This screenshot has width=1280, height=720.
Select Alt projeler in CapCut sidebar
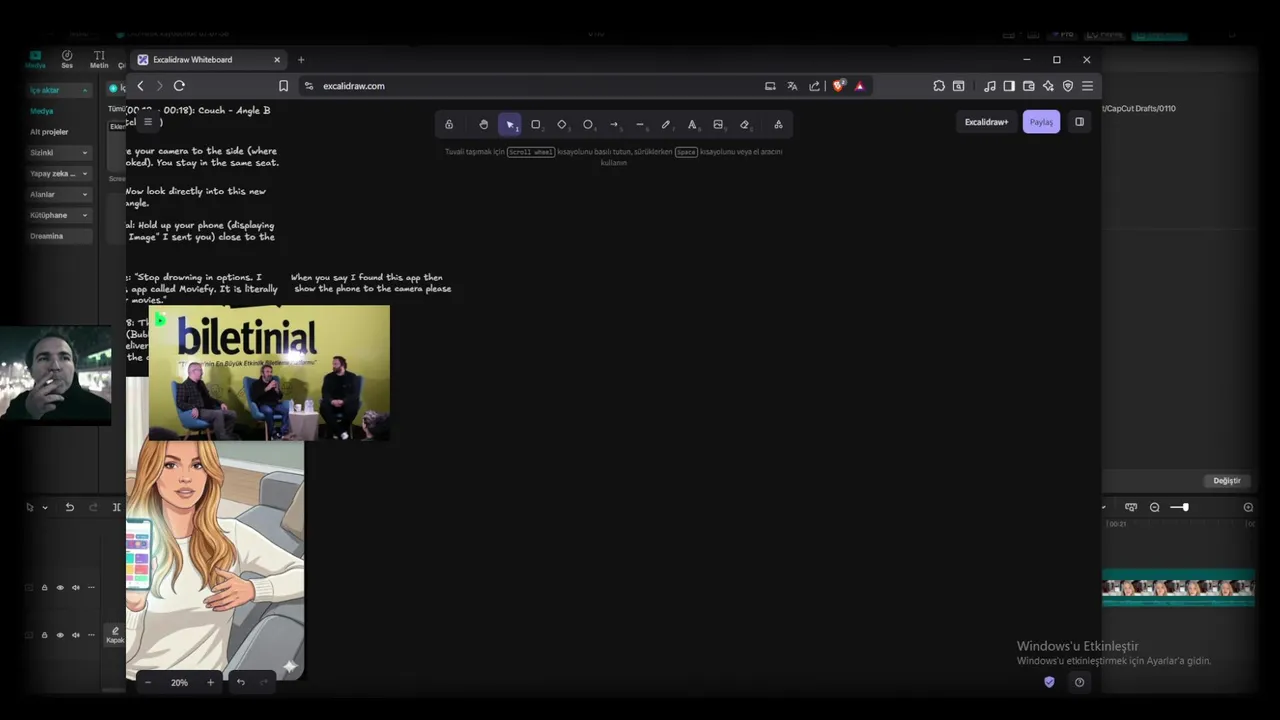pyautogui.click(x=49, y=132)
